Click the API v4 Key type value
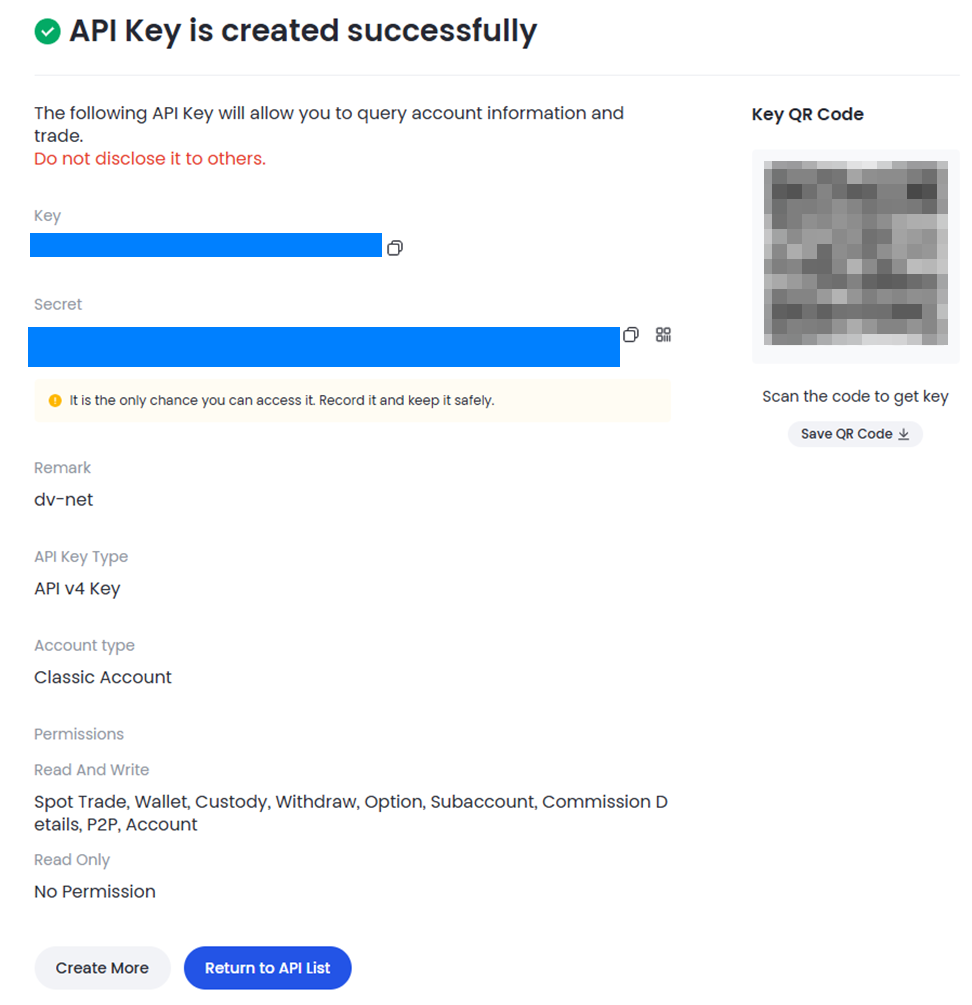972x1005 pixels. [x=77, y=588]
